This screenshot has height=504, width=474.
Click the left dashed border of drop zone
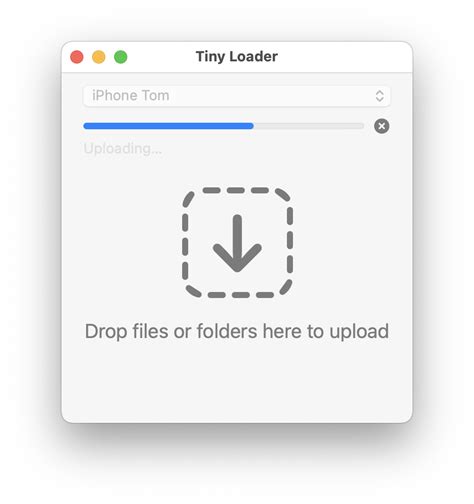coord(185,243)
